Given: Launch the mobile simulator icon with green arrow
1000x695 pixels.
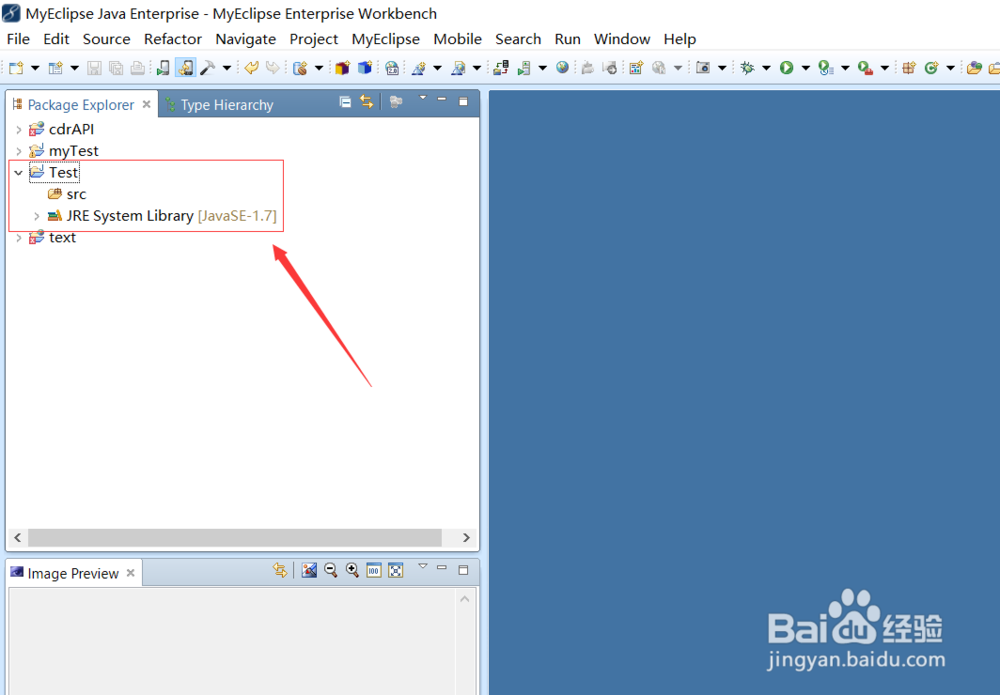Looking at the screenshot, I should click(x=163, y=68).
